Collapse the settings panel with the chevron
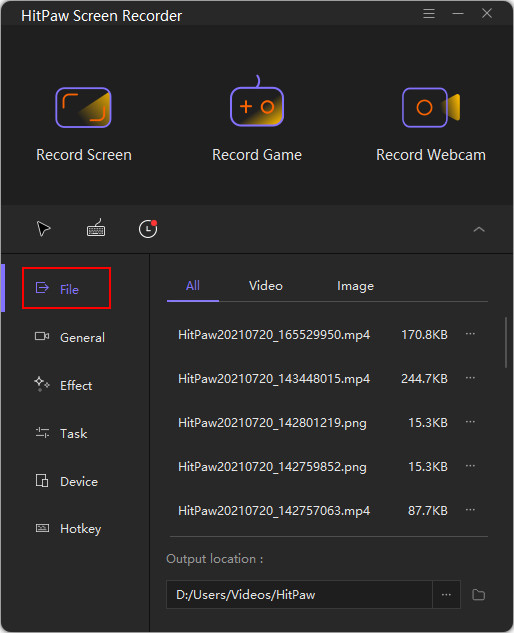 click(479, 229)
